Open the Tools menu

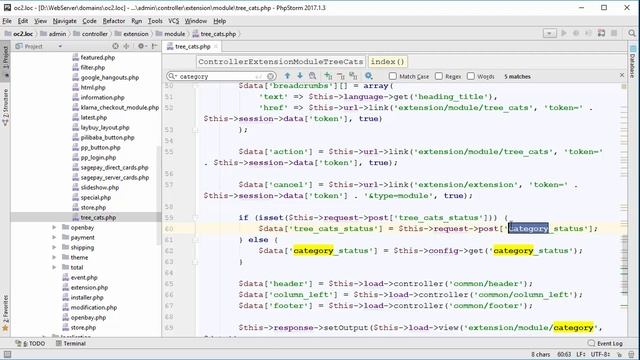click(155, 21)
